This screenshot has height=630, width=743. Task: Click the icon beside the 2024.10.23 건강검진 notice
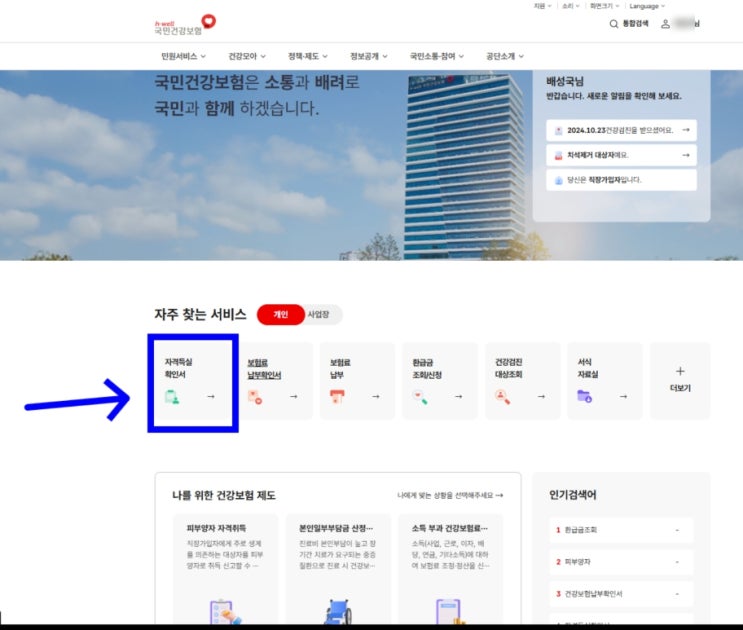point(559,131)
